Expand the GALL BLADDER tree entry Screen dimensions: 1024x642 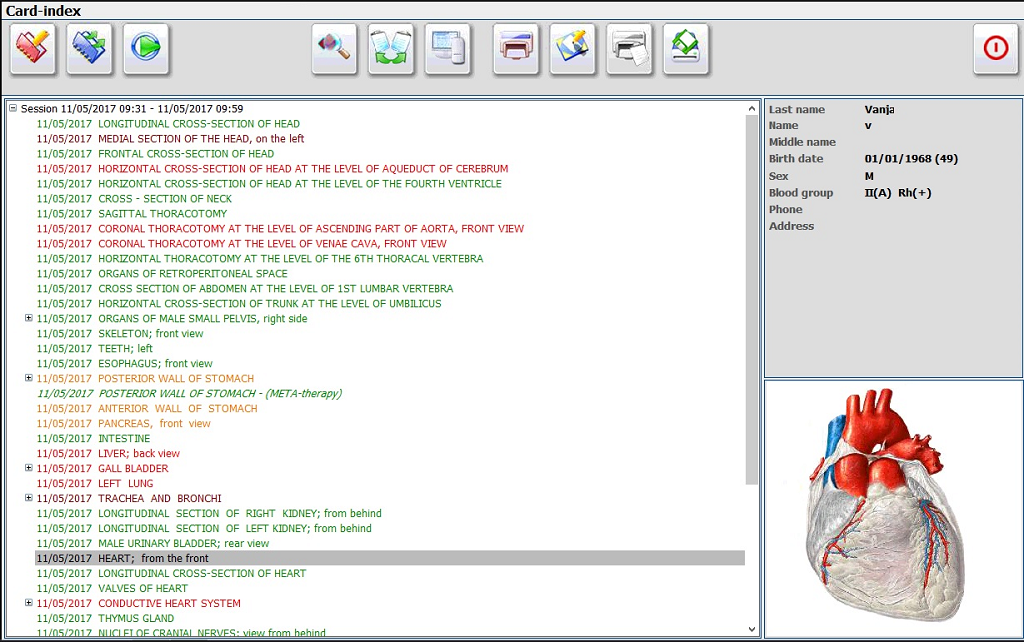click(29, 468)
